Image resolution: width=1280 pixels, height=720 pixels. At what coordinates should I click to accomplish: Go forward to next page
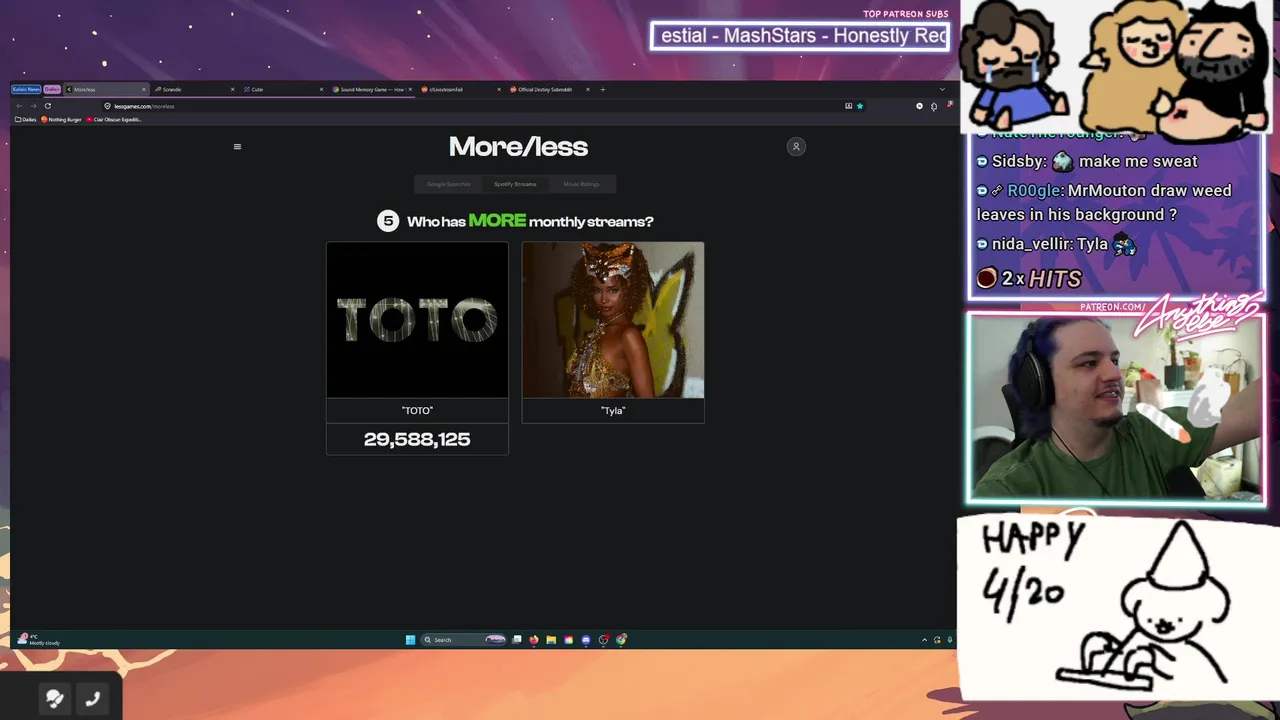point(33,106)
